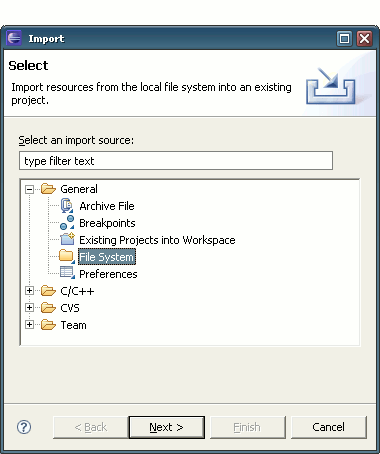Screen dimensions: 380x454
Task: Click the Archive File icon
Action: [67, 206]
